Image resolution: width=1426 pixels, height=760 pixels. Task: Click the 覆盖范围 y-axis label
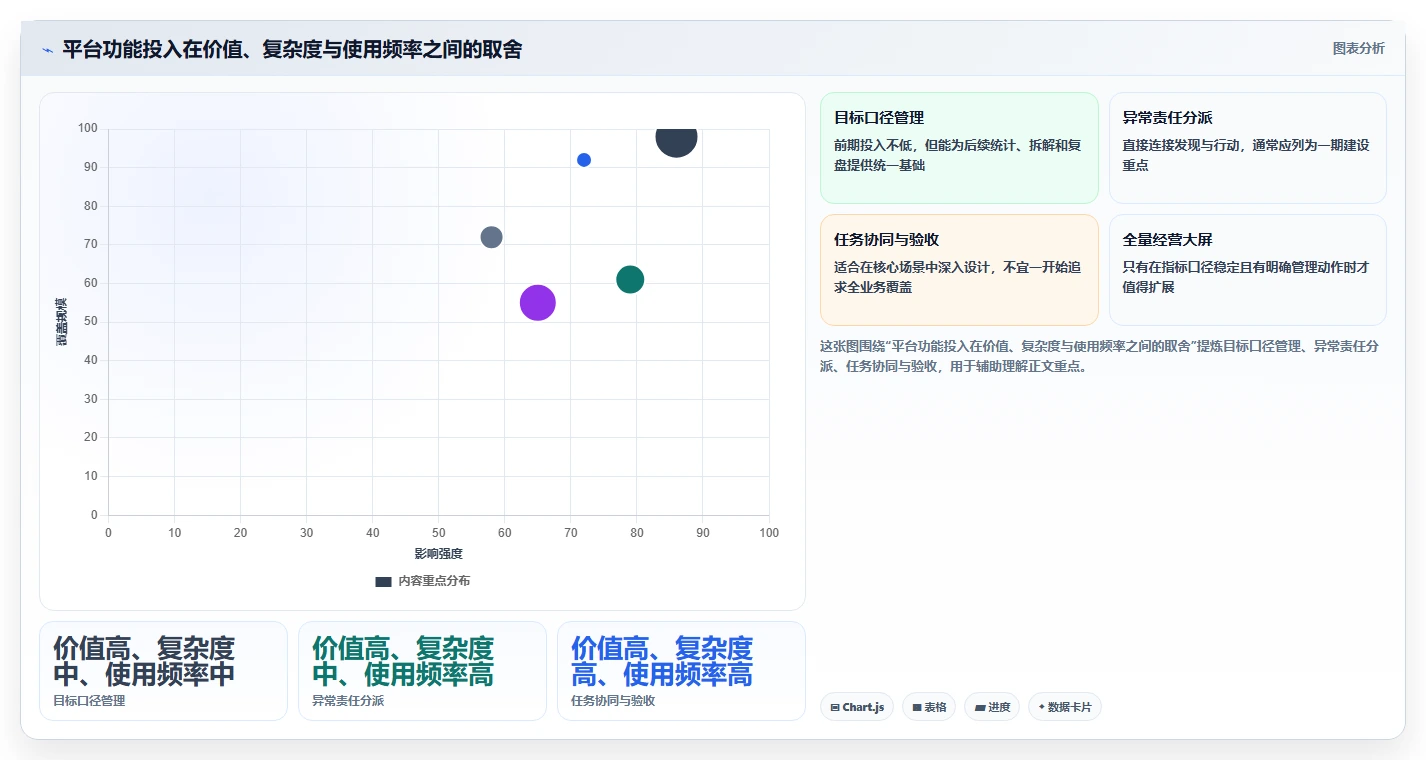62,322
